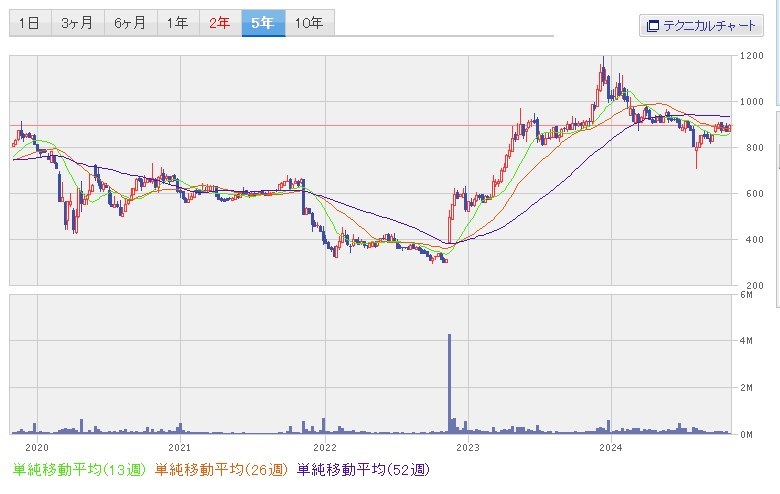Click the green 単純移動平均(13週) legend label
Viewport: 780px width, 494px height.
pyautogui.click(x=76, y=468)
